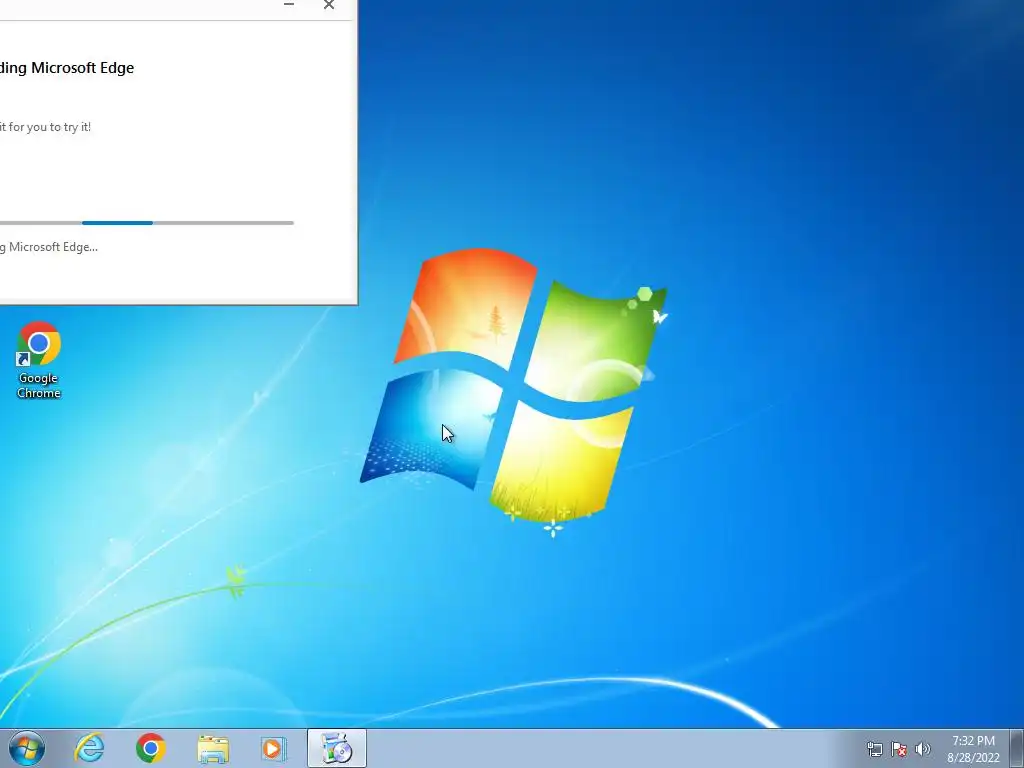Open Windows Media Player from the taskbar
Viewport: 1024px width, 768px height.
coord(274,748)
